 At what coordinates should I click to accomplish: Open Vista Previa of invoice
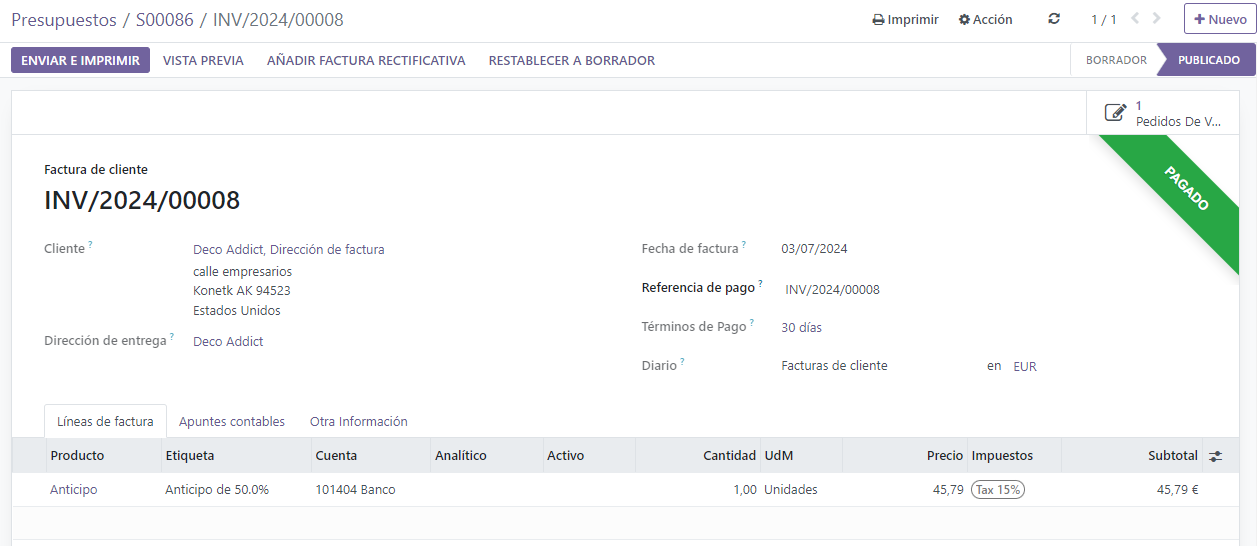pos(203,60)
